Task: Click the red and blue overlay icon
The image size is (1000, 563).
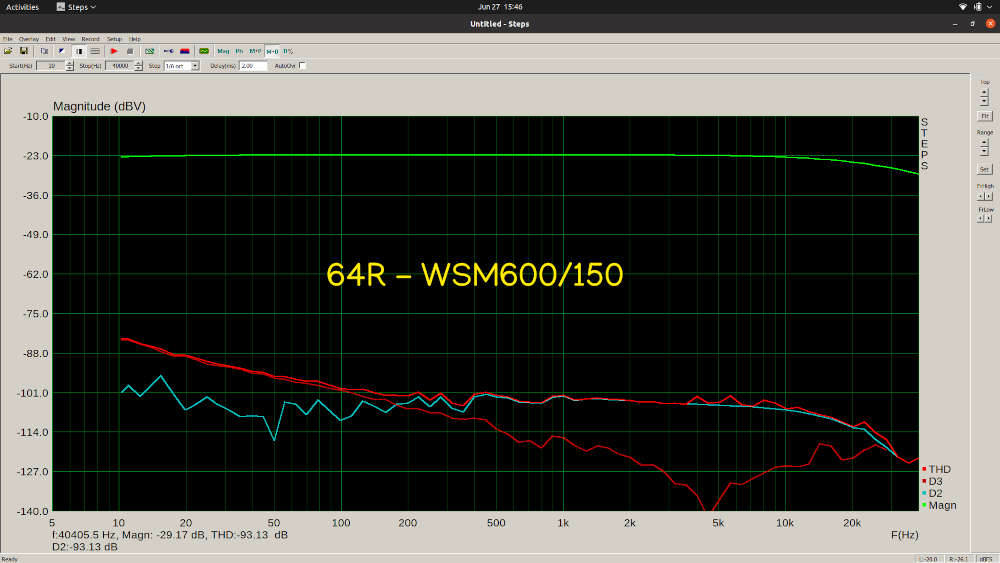Action: tap(185, 51)
